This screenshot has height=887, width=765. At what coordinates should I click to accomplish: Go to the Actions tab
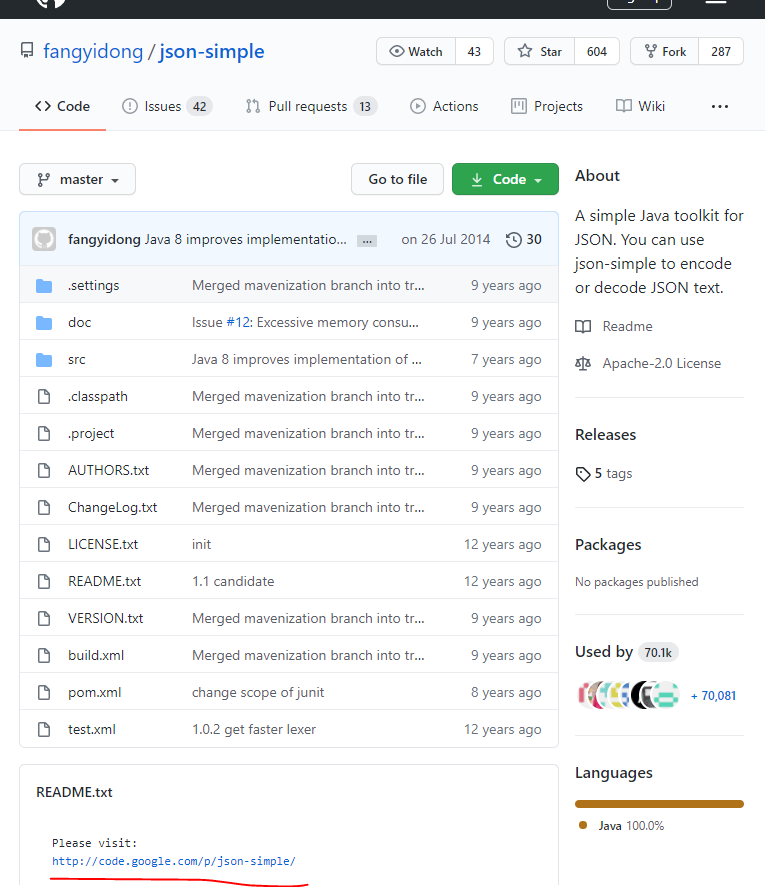pyautogui.click(x=444, y=106)
